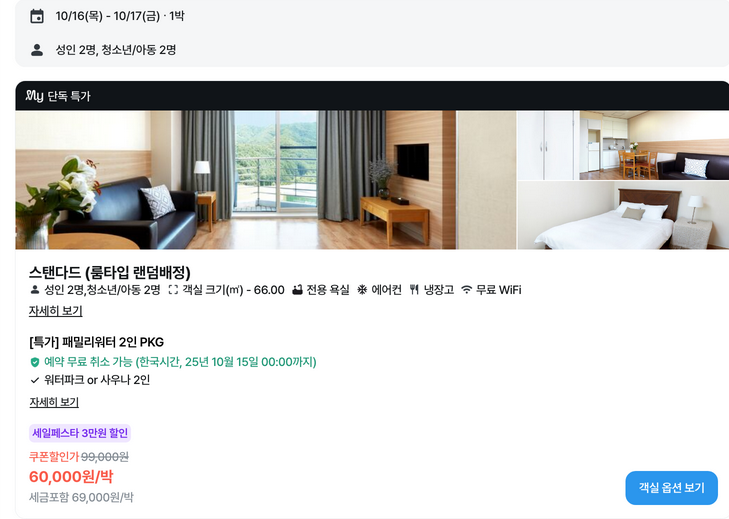This screenshot has width=729, height=519.
Task: Click the private bathroom bathtub icon
Action: coord(297,290)
